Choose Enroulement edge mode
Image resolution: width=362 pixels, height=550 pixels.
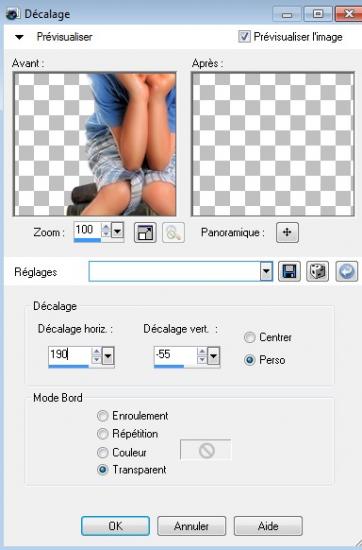tap(102, 416)
